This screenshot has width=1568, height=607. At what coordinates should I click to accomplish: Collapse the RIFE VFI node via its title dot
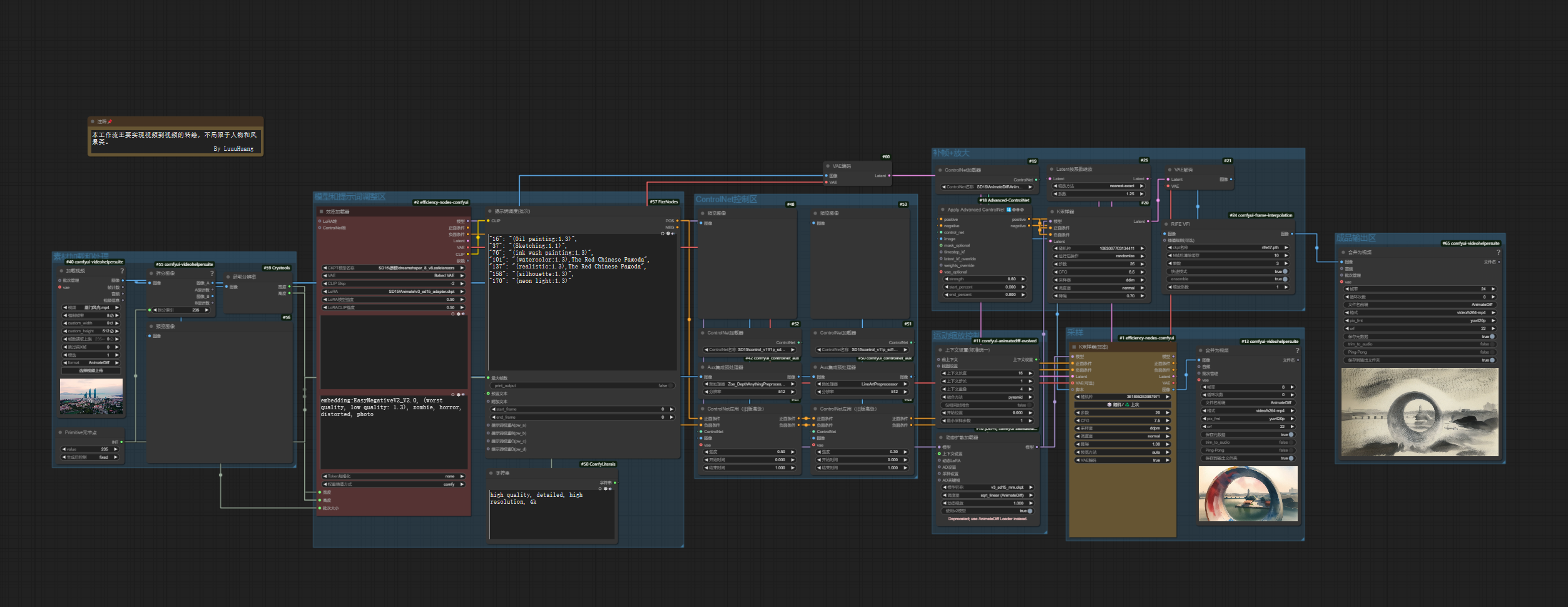tap(1166, 224)
